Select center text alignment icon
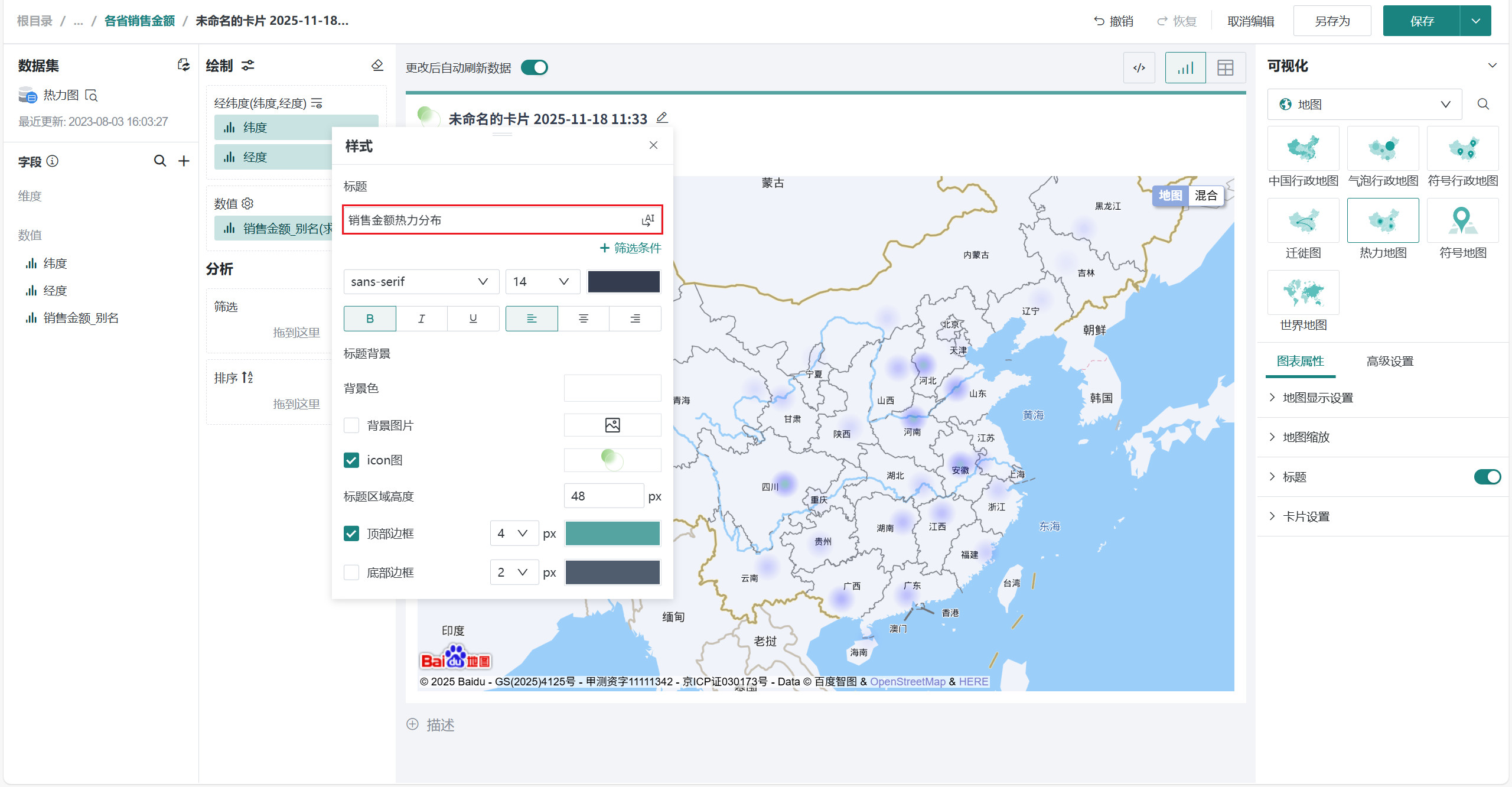Screen dimensions: 1512x787 click(583, 318)
